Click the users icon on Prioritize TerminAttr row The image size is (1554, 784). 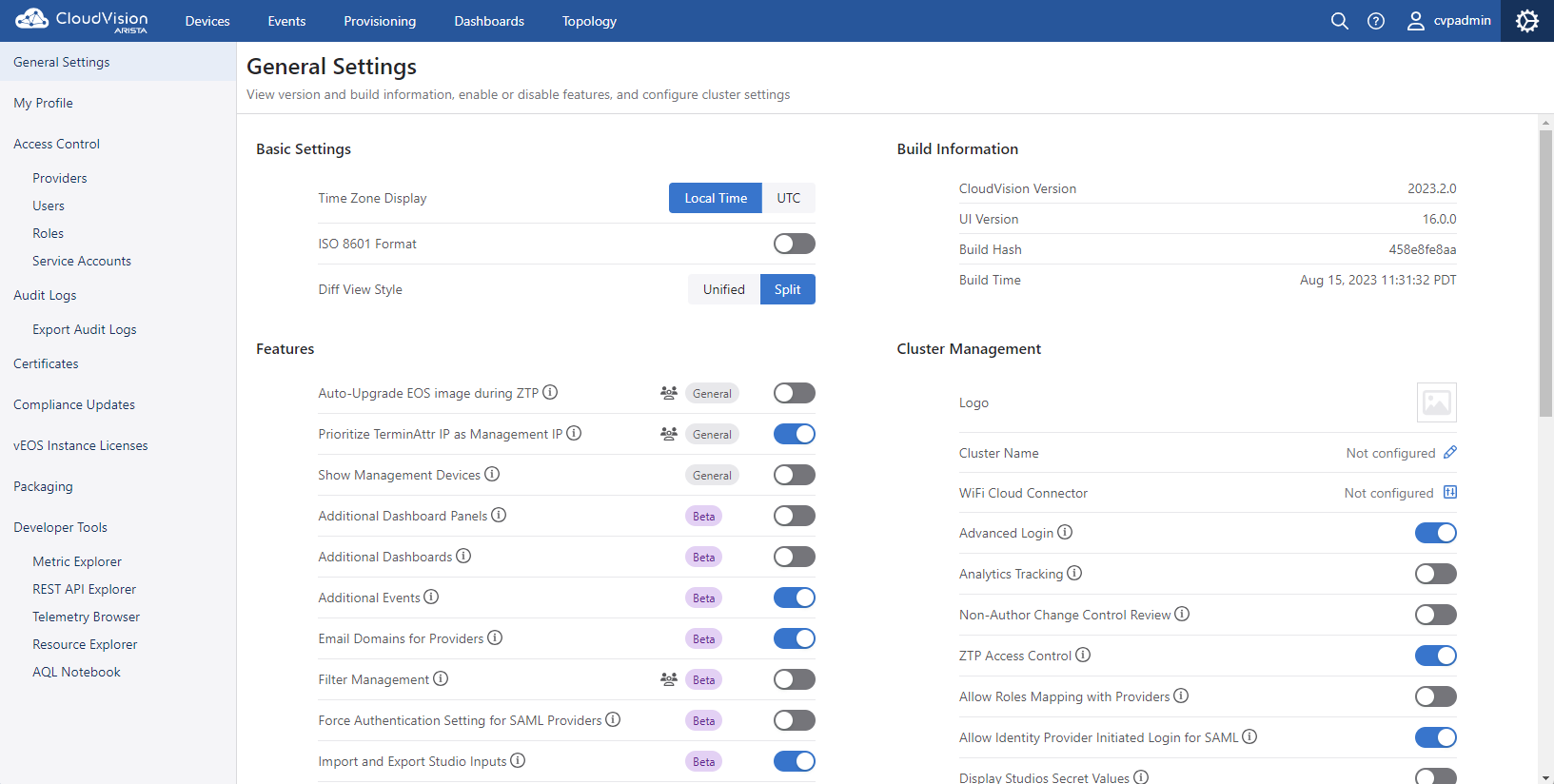coord(669,434)
